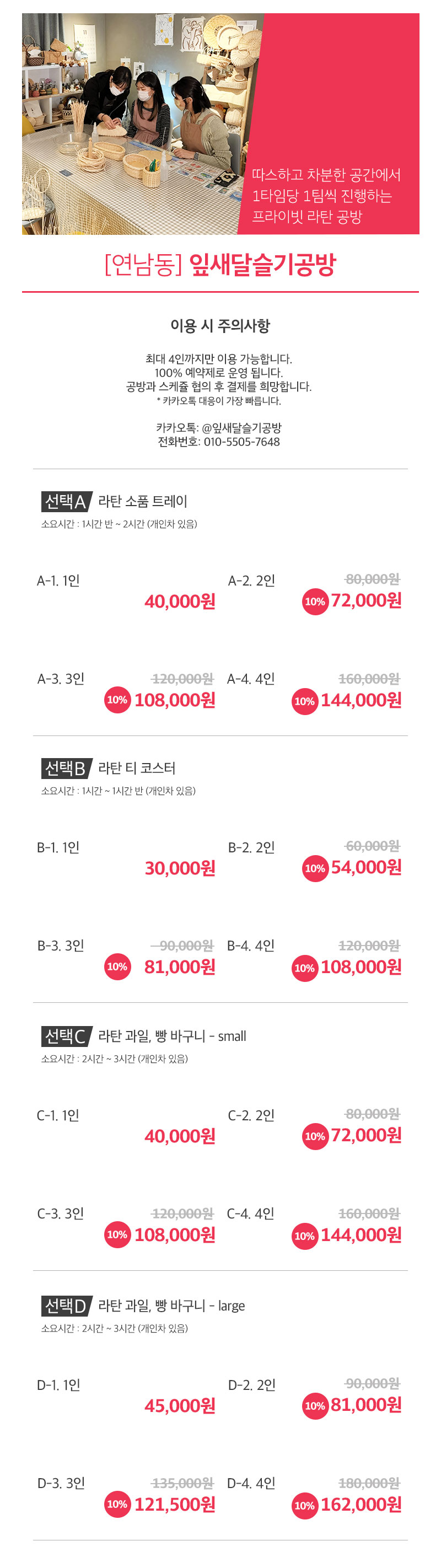Click the 10% badge next to A-3 108,000원
441x1568 pixels.
tap(117, 700)
